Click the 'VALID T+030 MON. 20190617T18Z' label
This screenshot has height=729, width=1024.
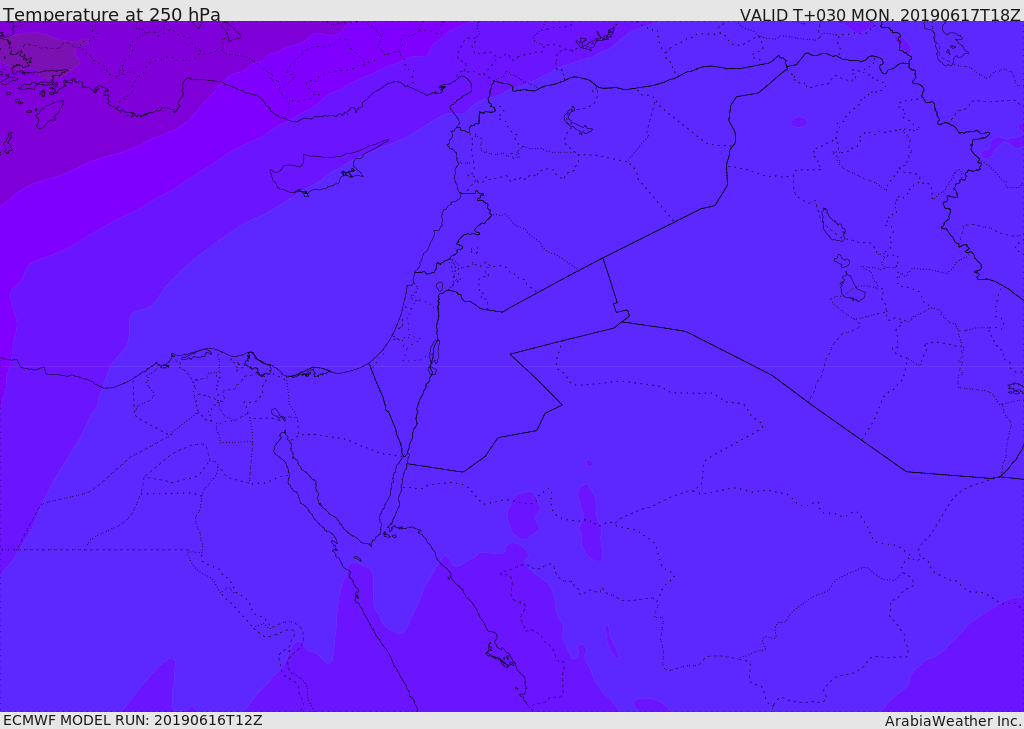tap(880, 14)
